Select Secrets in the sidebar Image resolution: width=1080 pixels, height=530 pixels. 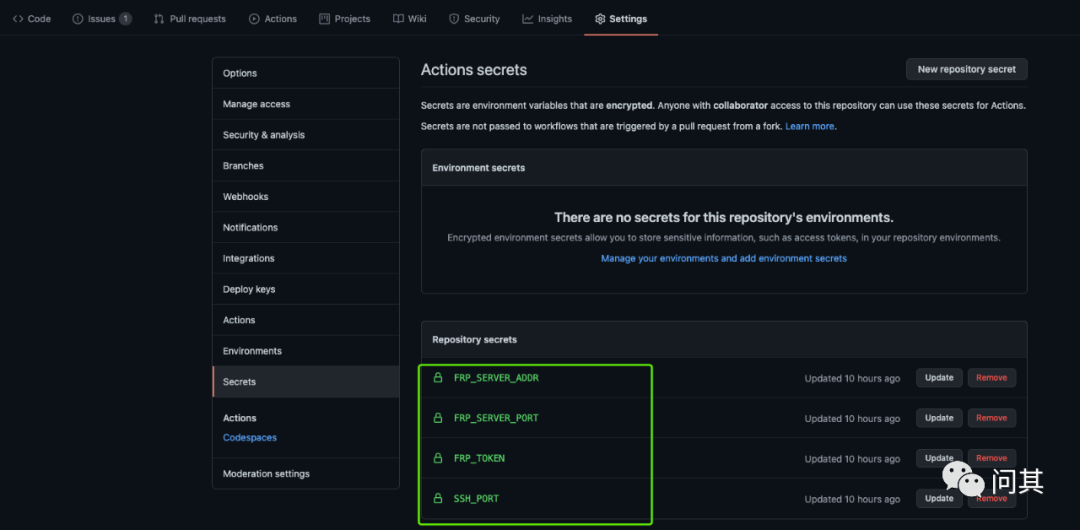pyautogui.click(x=306, y=382)
